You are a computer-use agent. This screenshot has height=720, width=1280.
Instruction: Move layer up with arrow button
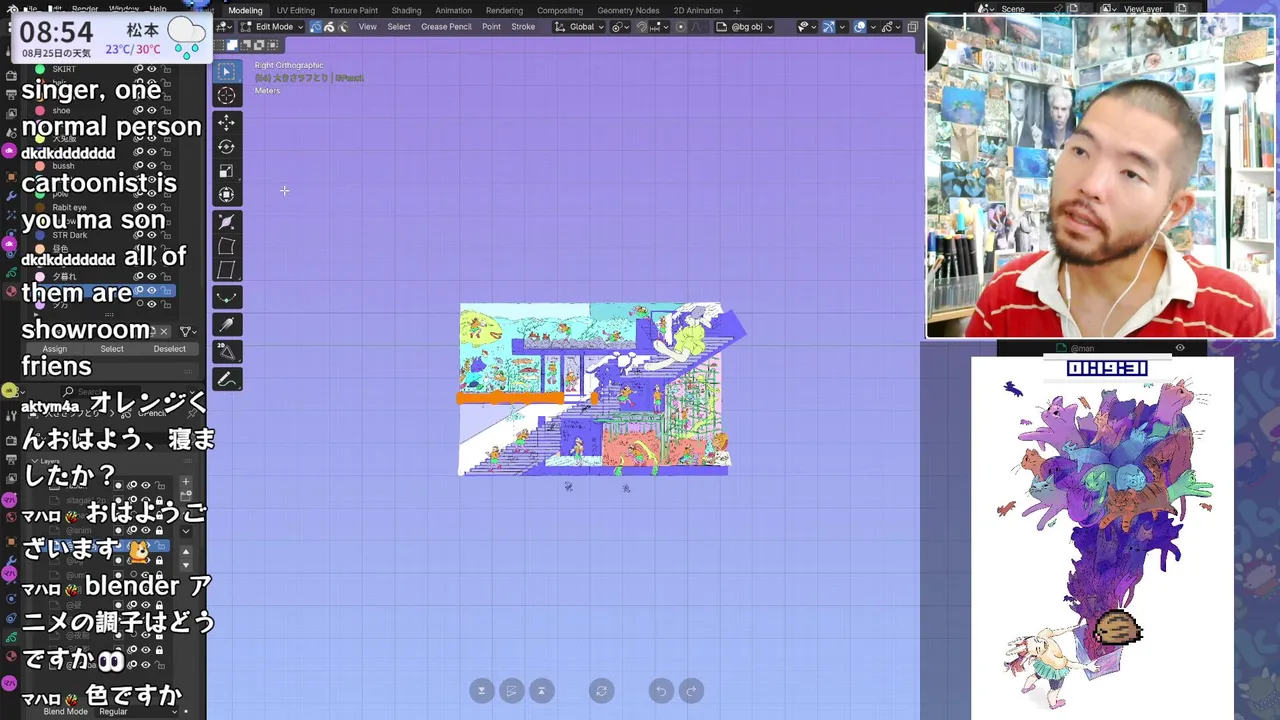pyautogui.click(x=185, y=551)
